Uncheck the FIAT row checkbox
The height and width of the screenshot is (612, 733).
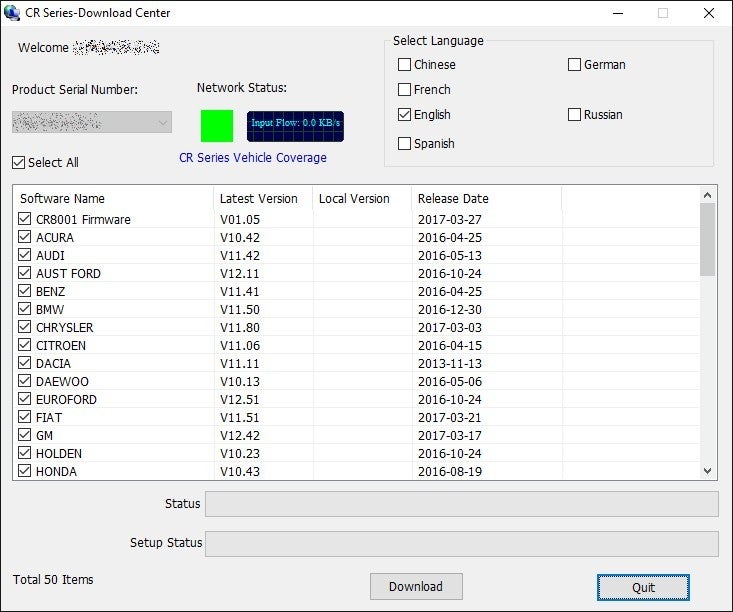(x=24, y=417)
